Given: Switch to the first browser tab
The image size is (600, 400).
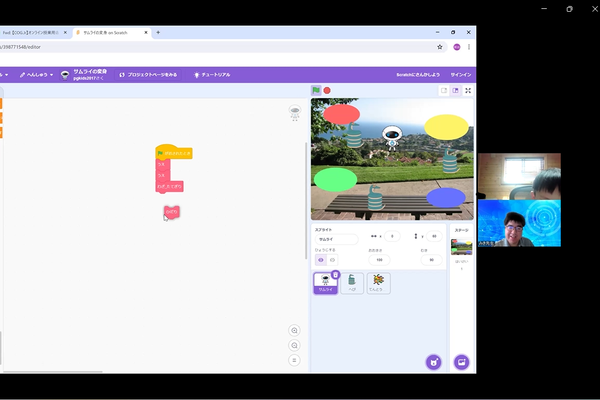Looking at the screenshot, I should 34,33.
